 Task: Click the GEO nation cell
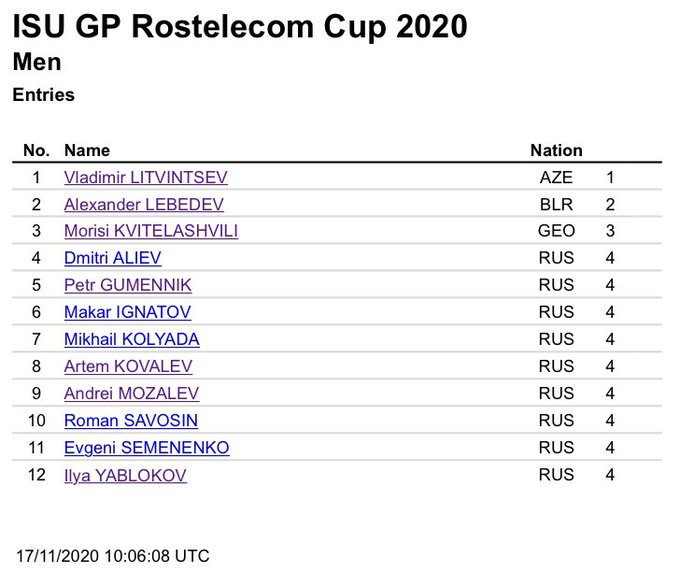[556, 232]
